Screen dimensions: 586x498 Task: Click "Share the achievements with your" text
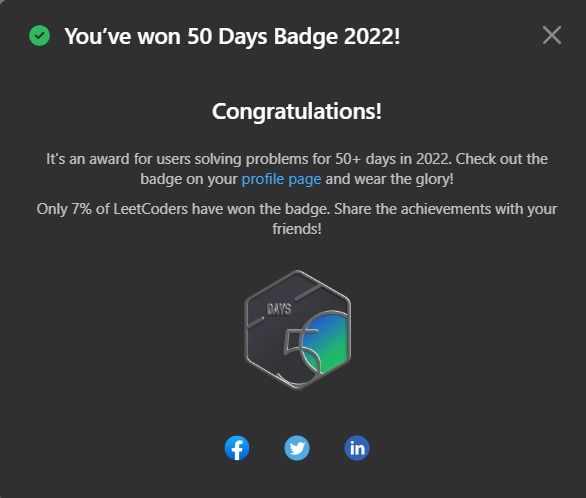click(x=445, y=209)
